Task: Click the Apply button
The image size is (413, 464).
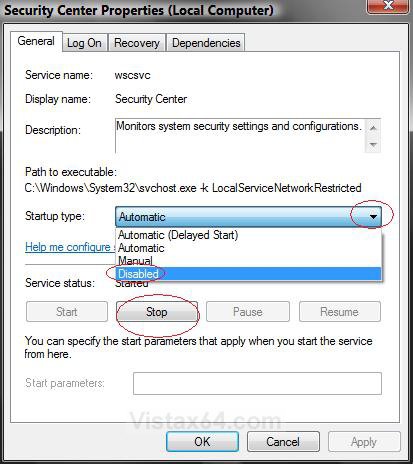Action: click(x=364, y=442)
